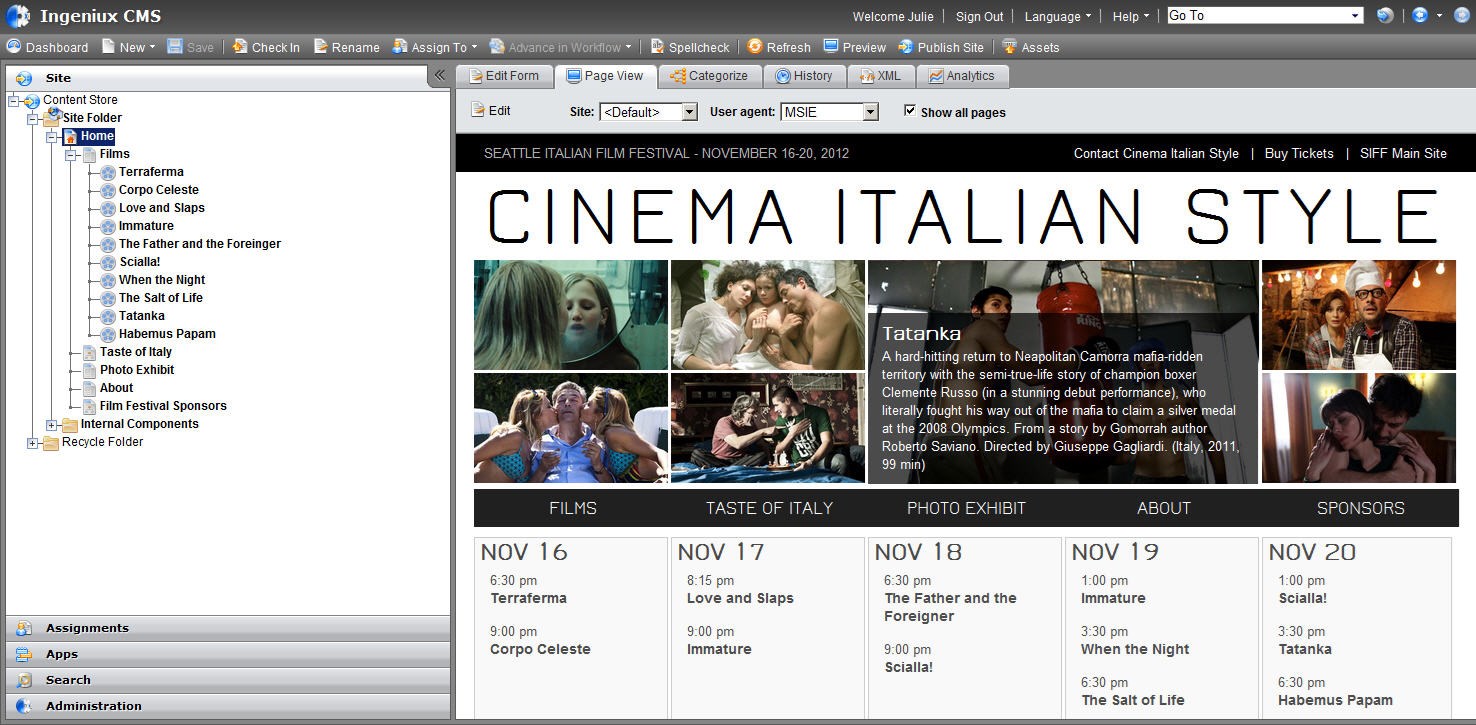This screenshot has height=725, width=1476.
Task: Open the Help dropdown menu
Action: click(1131, 16)
